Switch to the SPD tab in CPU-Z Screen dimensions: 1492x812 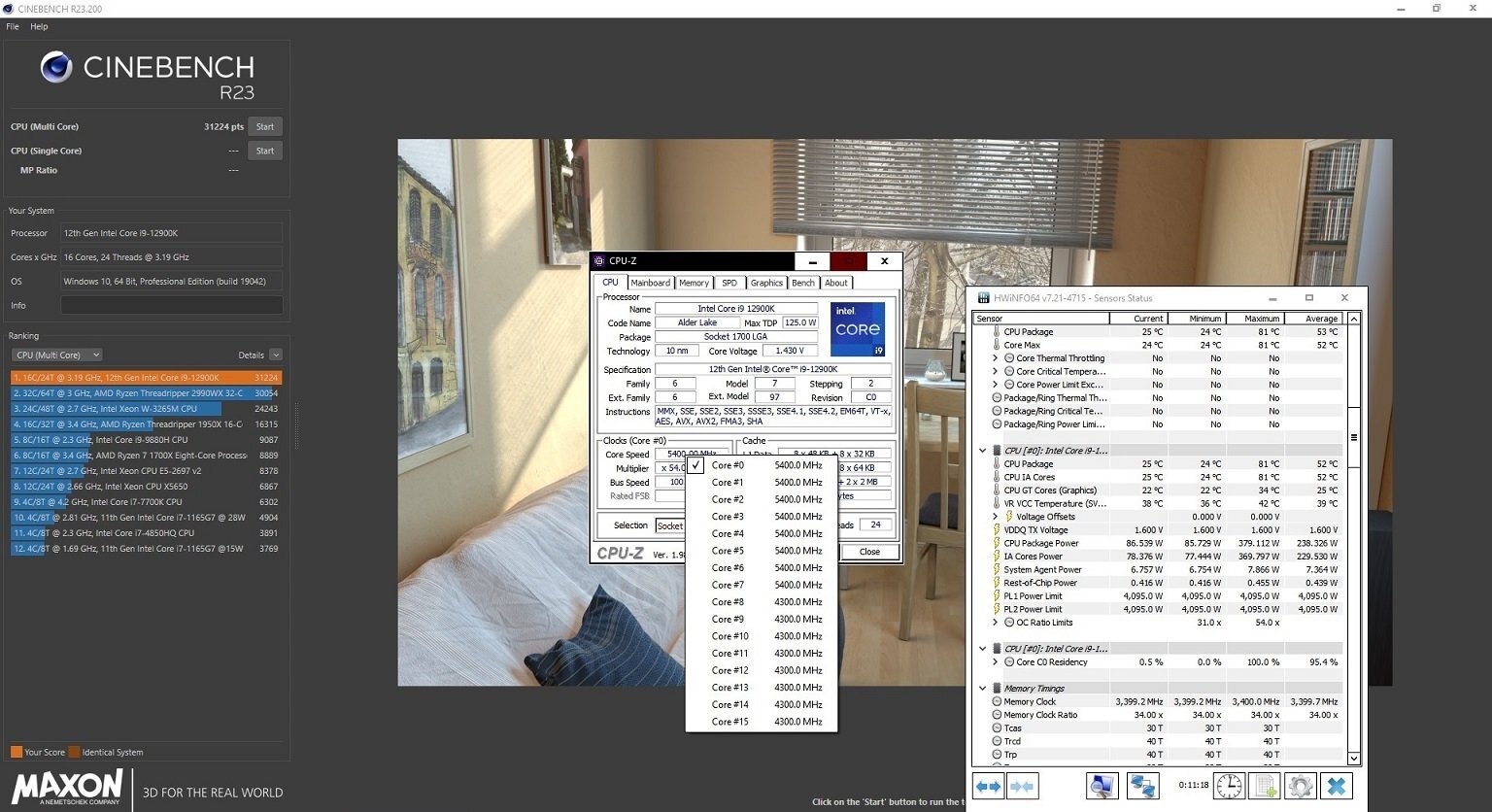tap(729, 283)
